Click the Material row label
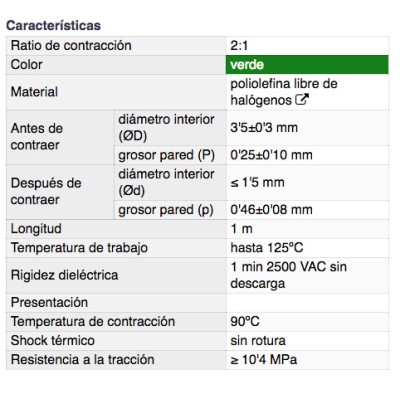 click(34, 92)
